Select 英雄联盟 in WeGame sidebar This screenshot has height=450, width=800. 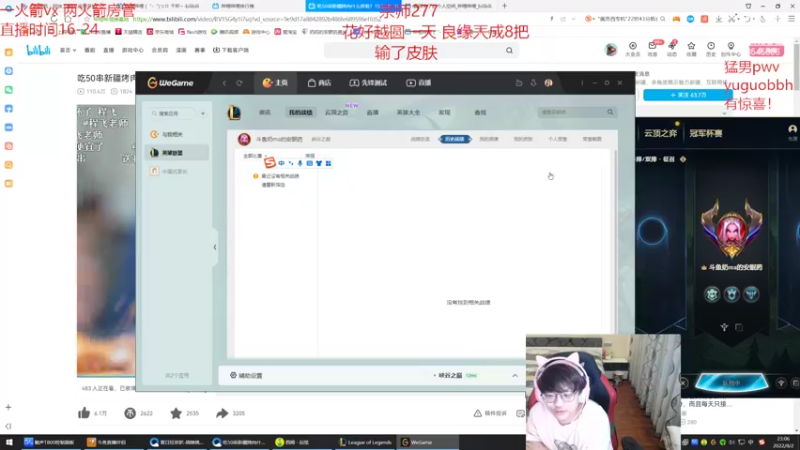[177, 153]
